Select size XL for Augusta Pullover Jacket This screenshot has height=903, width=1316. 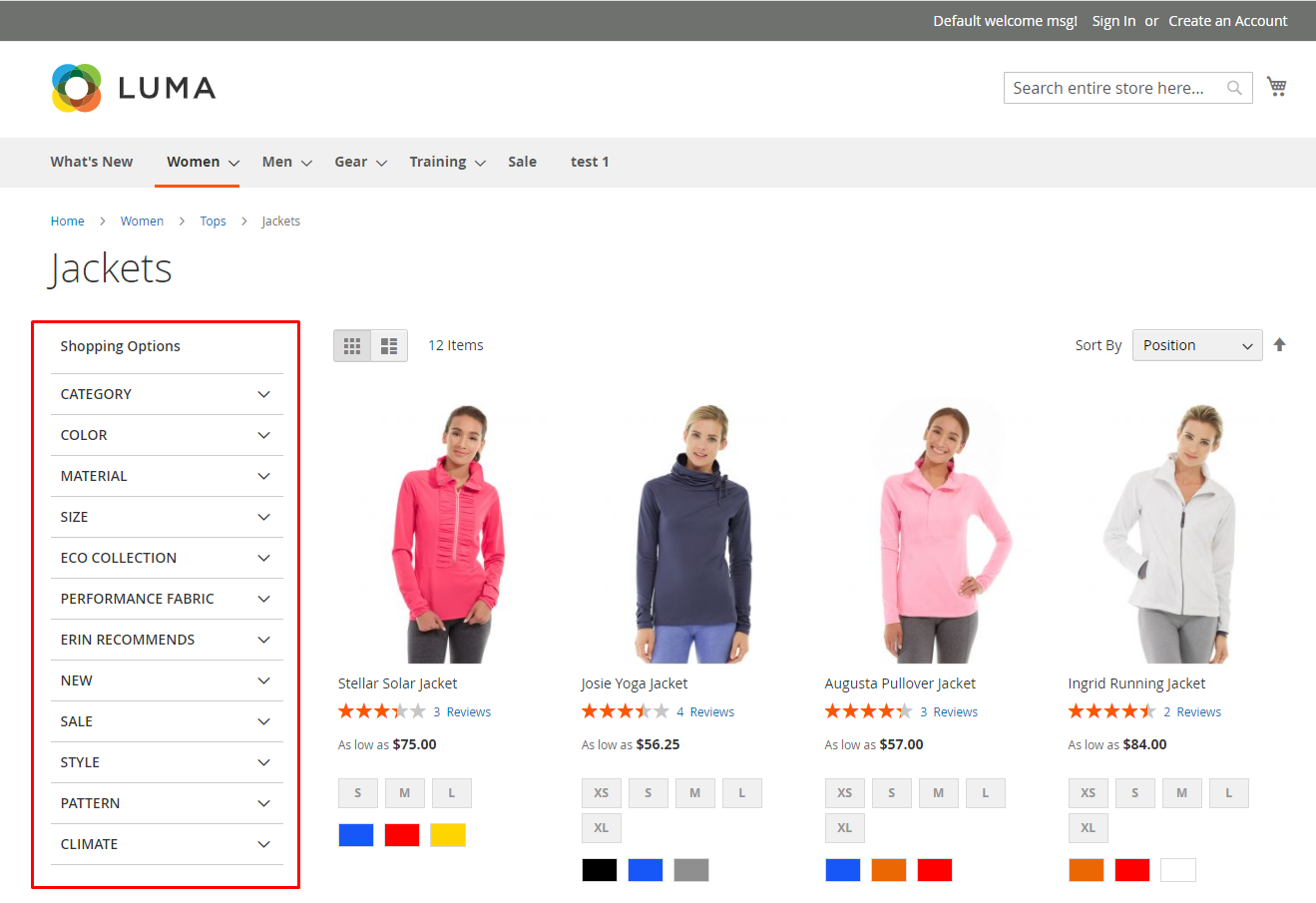coord(844,828)
